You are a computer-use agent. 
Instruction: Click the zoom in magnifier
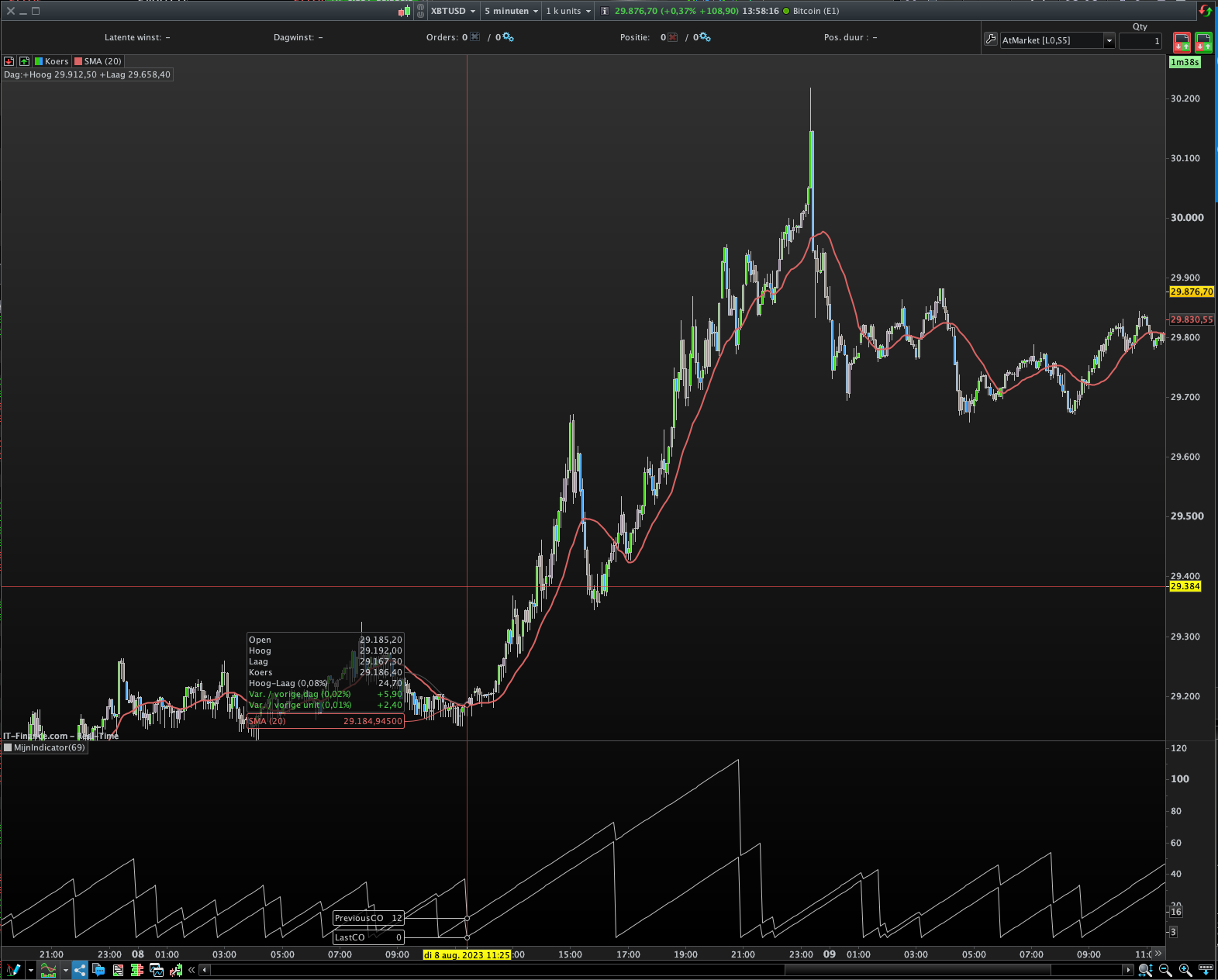1185,970
